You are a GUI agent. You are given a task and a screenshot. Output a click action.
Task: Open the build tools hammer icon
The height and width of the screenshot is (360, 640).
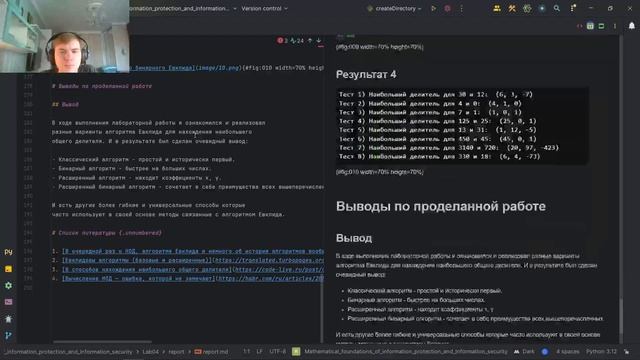(512, 9)
